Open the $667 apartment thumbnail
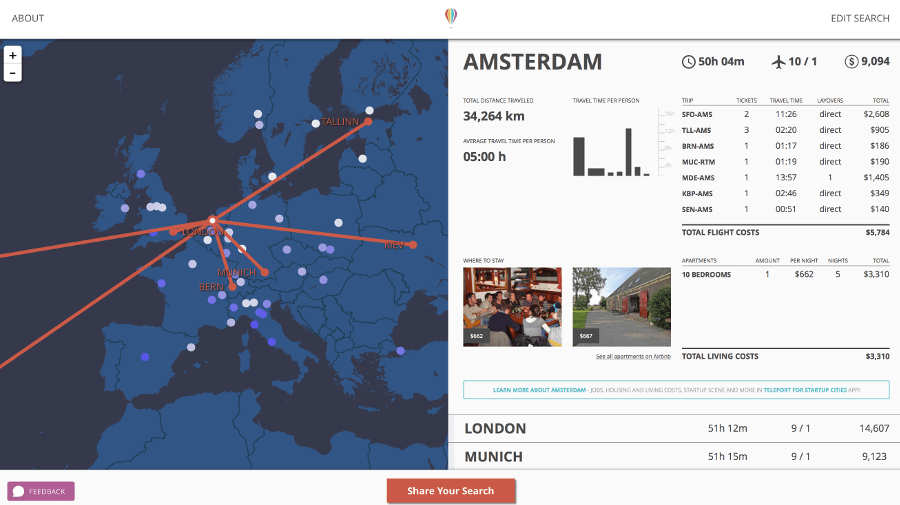The image size is (900, 505). (x=621, y=306)
